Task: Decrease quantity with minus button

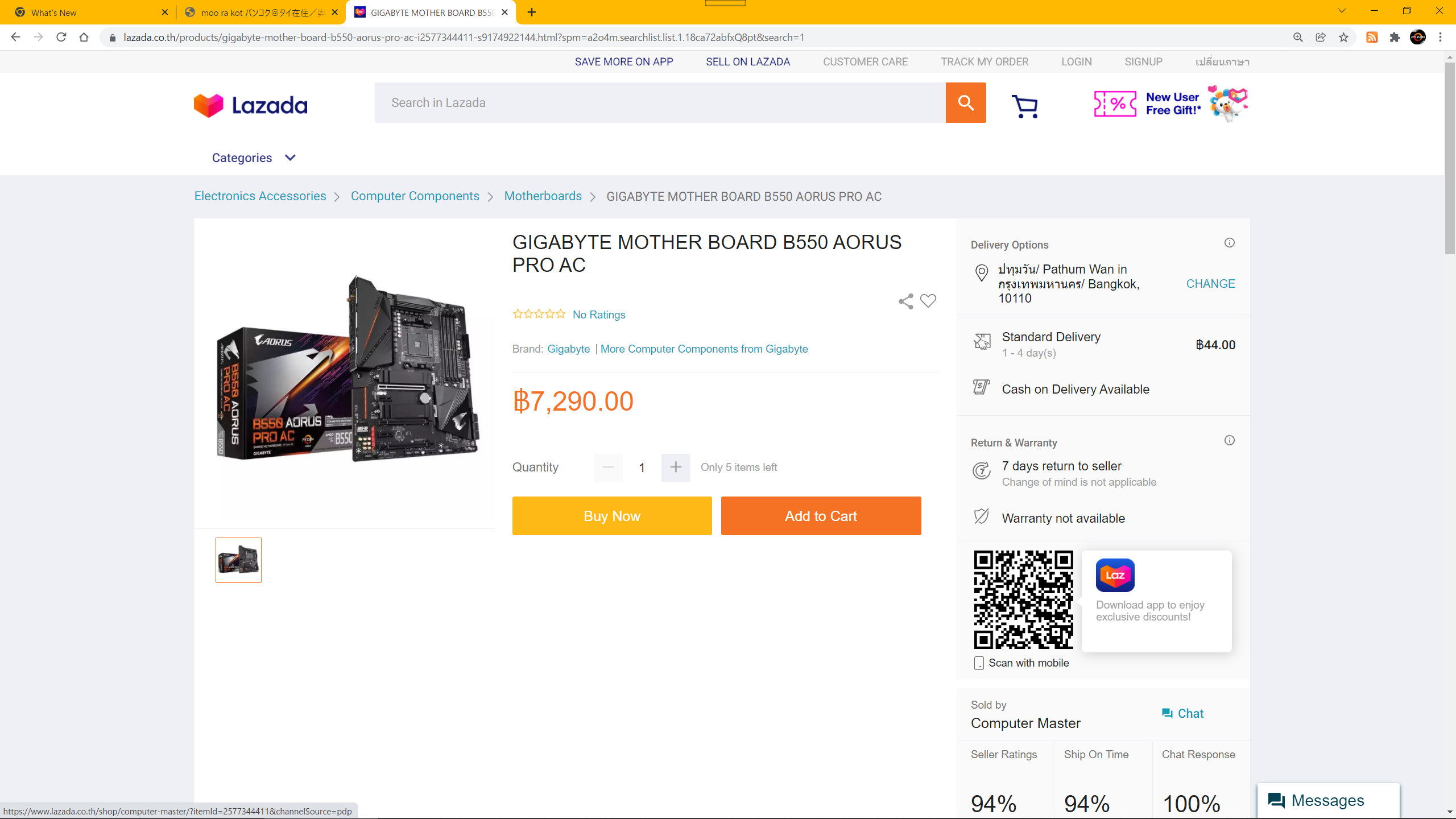Action: (x=608, y=468)
